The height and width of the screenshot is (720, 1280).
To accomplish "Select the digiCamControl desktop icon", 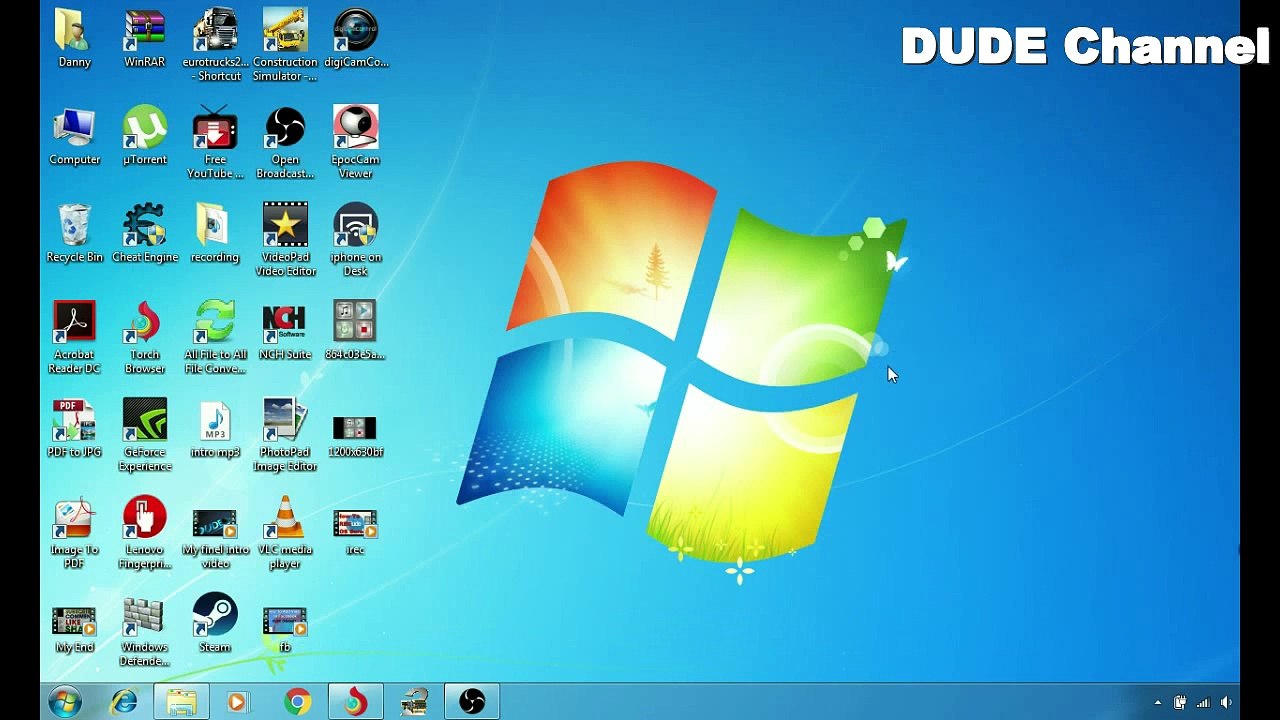I will point(356,39).
